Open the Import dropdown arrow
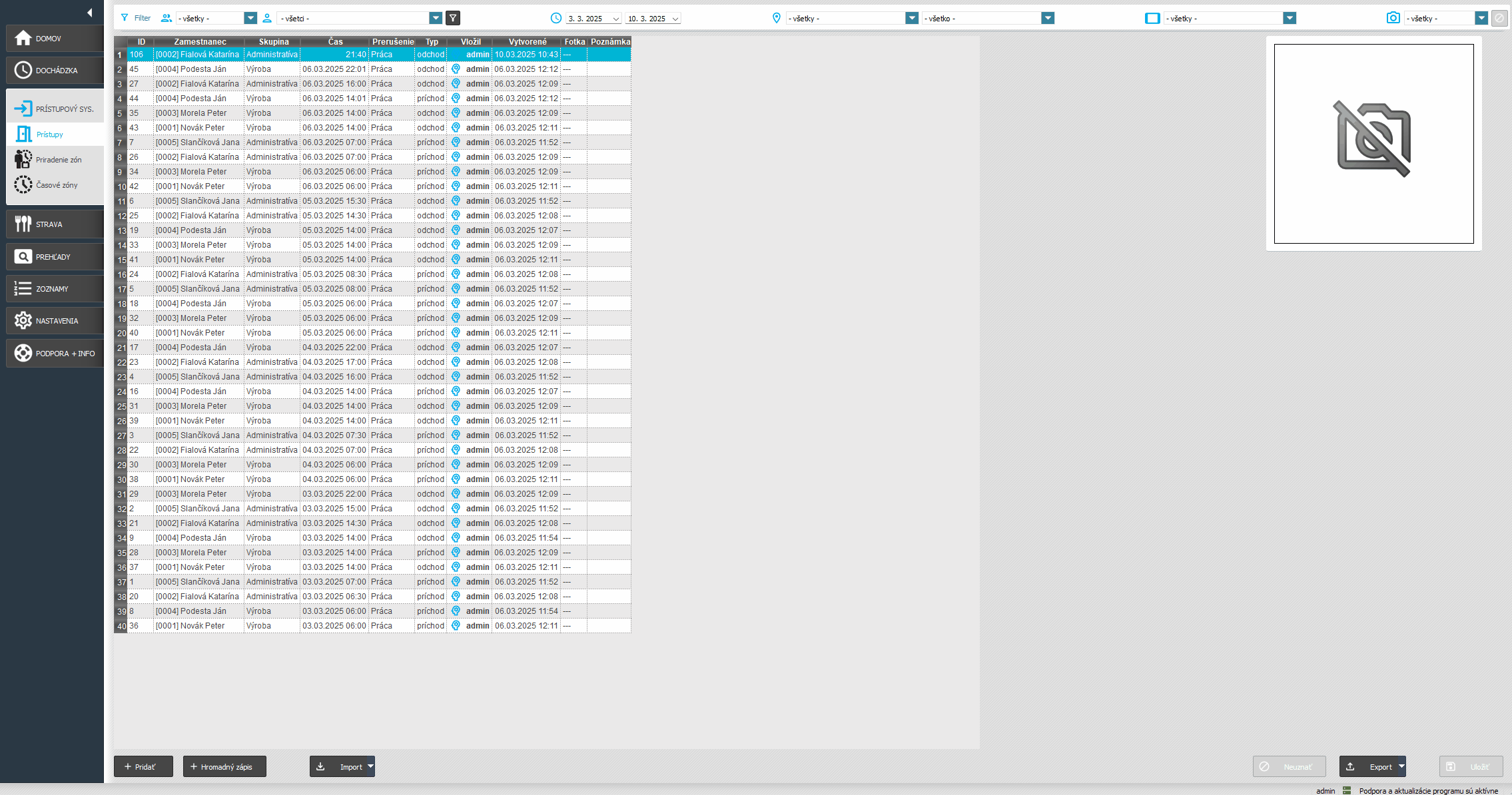The image size is (1512, 795). point(371,766)
